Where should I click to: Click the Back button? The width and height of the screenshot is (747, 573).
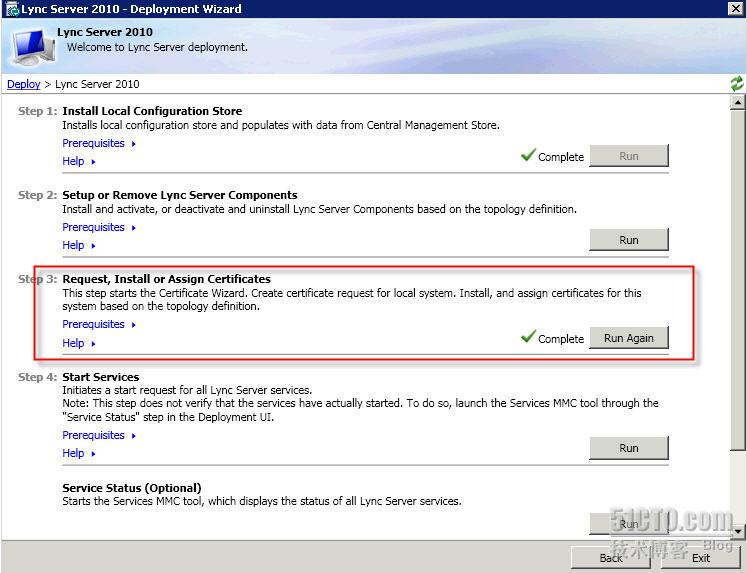click(611, 558)
